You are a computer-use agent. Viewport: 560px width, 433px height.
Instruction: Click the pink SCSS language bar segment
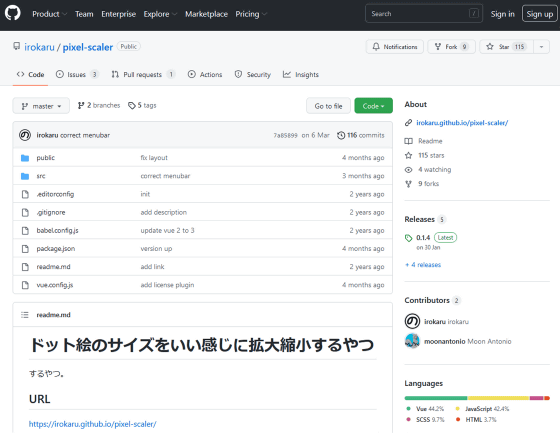point(536,398)
